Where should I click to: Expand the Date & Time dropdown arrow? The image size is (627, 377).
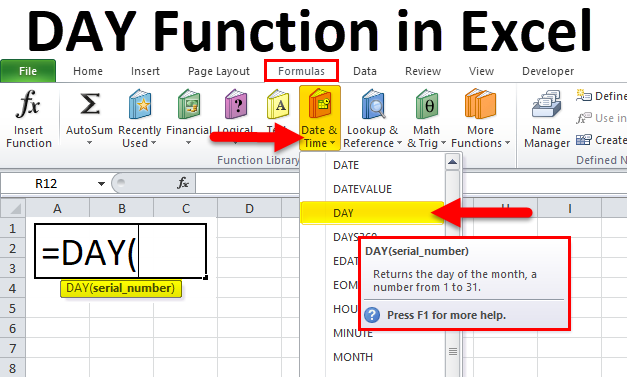click(x=333, y=143)
